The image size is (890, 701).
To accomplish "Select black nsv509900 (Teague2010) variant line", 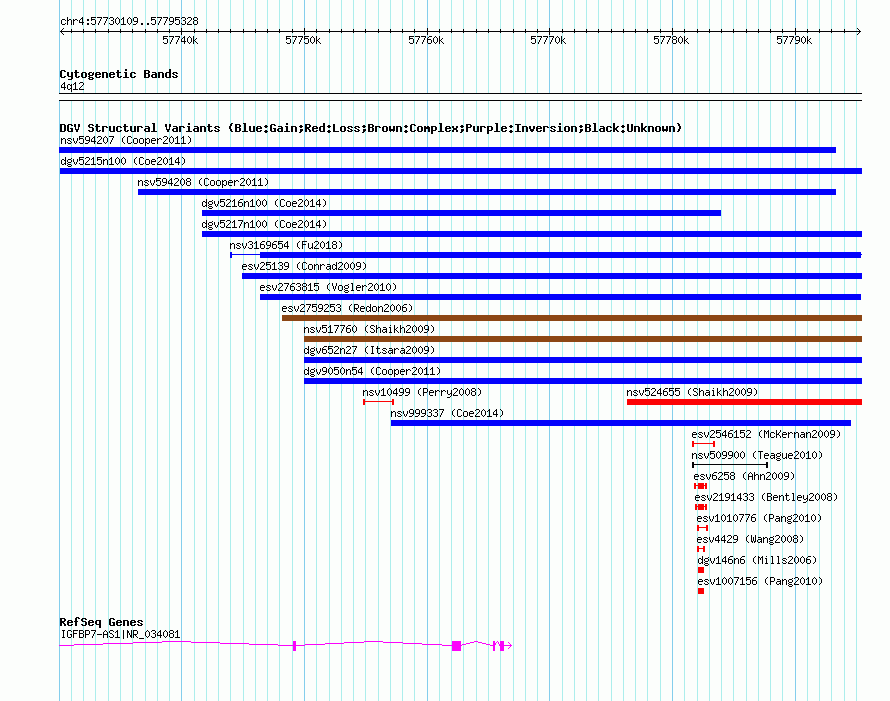I will pyautogui.click(x=730, y=465).
